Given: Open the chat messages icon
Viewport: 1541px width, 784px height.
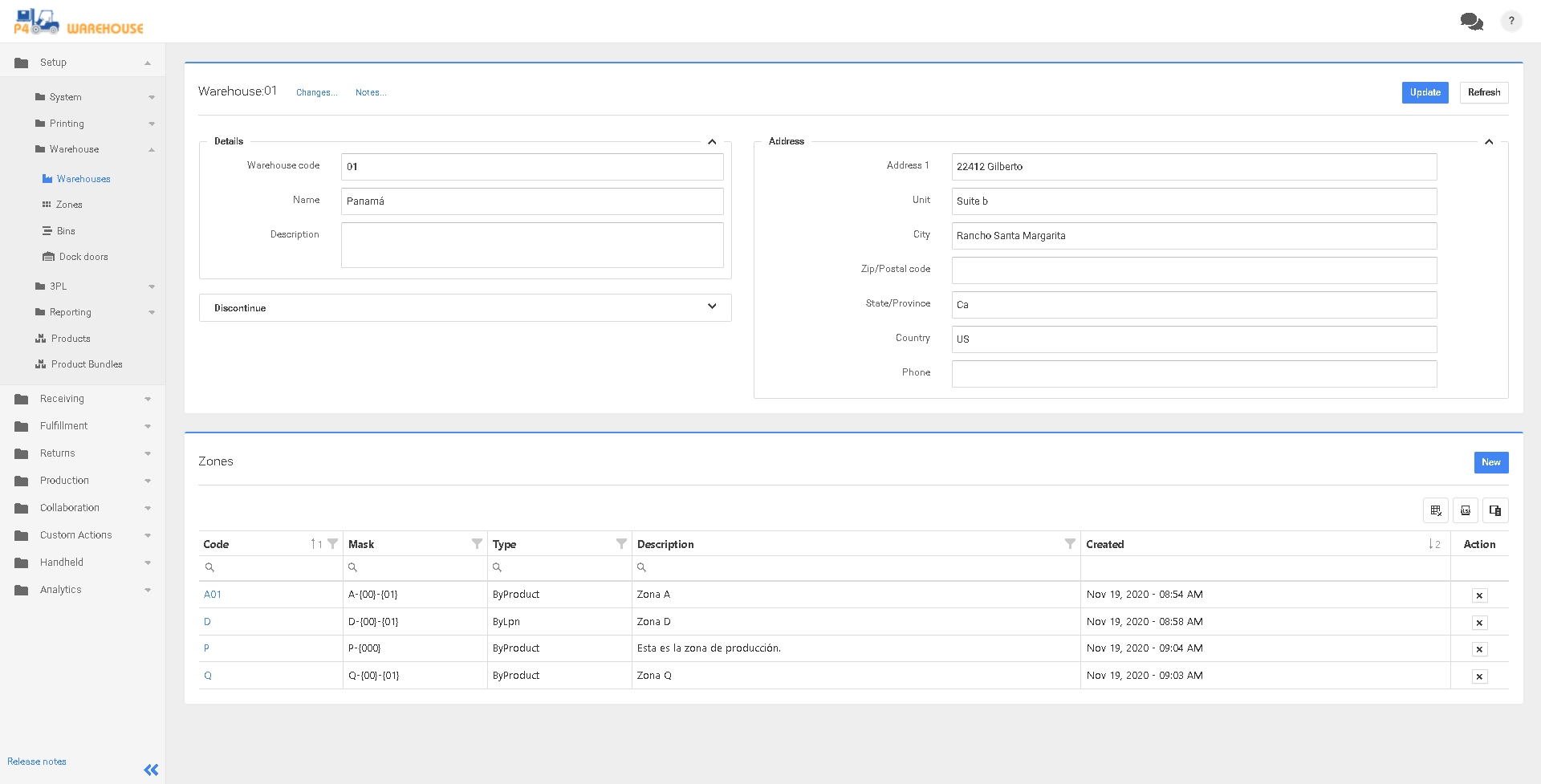Looking at the screenshot, I should [1471, 22].
